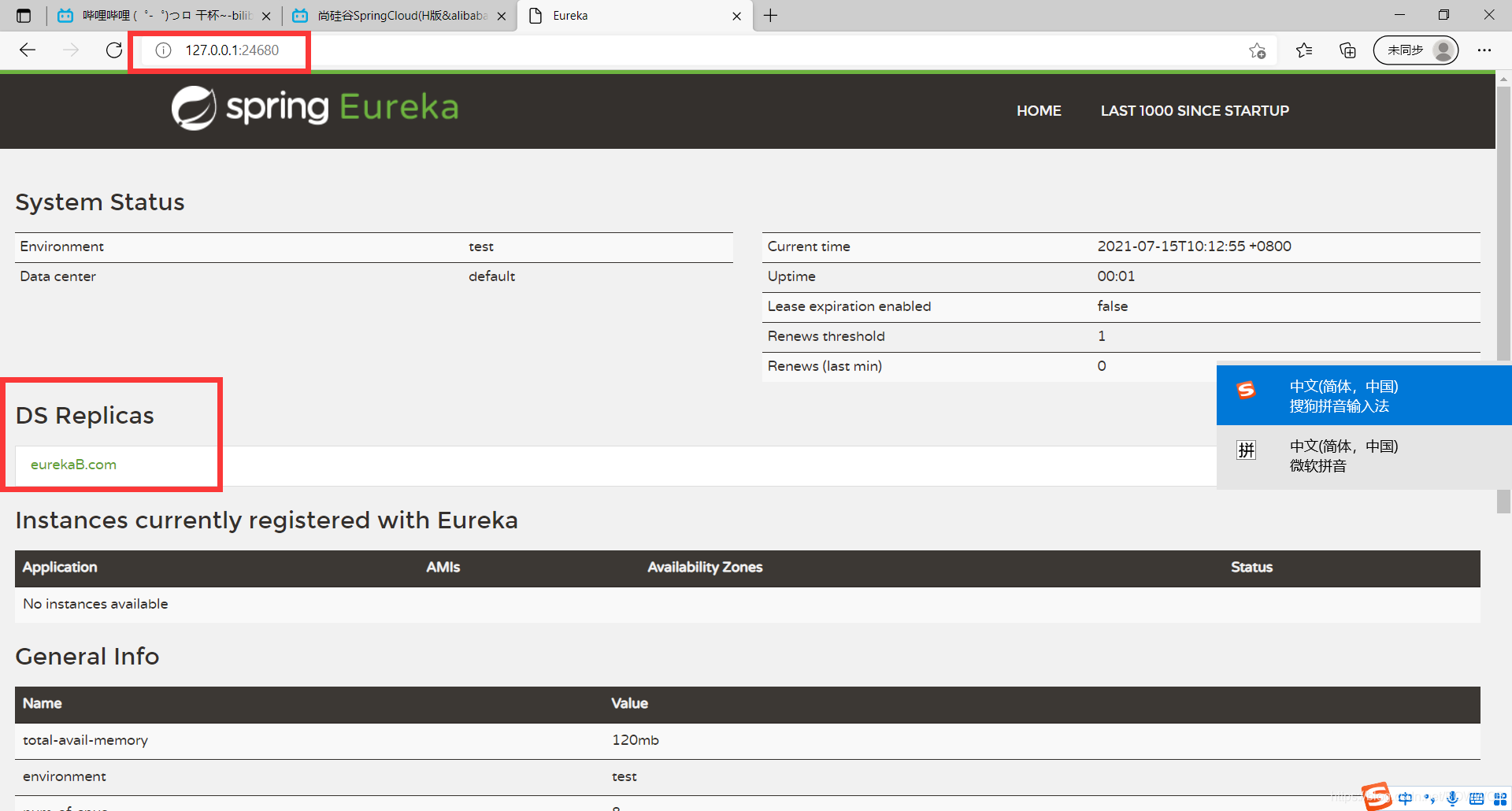Open browser collections

(x=1347, y=50)
